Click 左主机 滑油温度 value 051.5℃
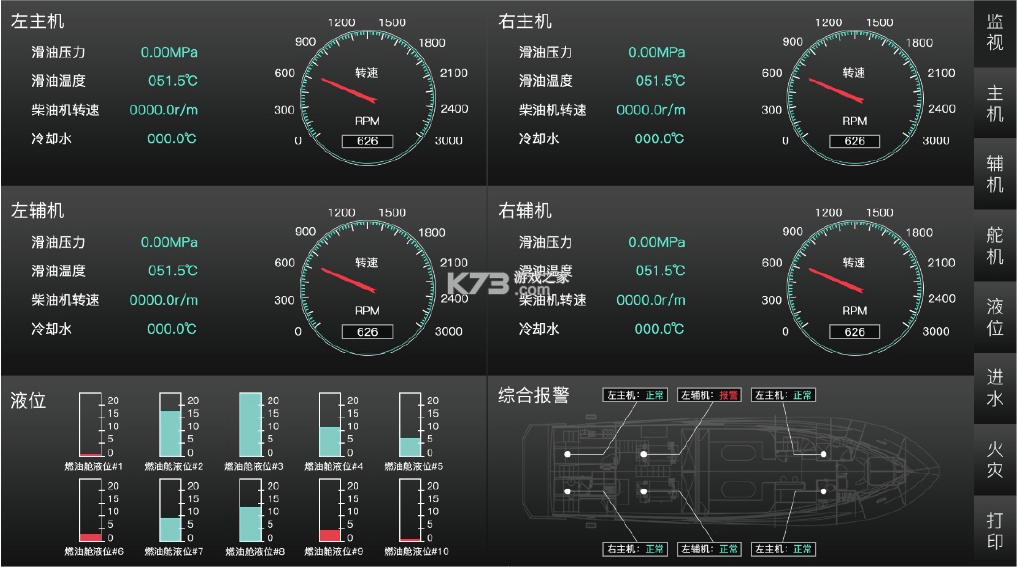This screenshot has height=567, width=1017. (x=173, y=80)
